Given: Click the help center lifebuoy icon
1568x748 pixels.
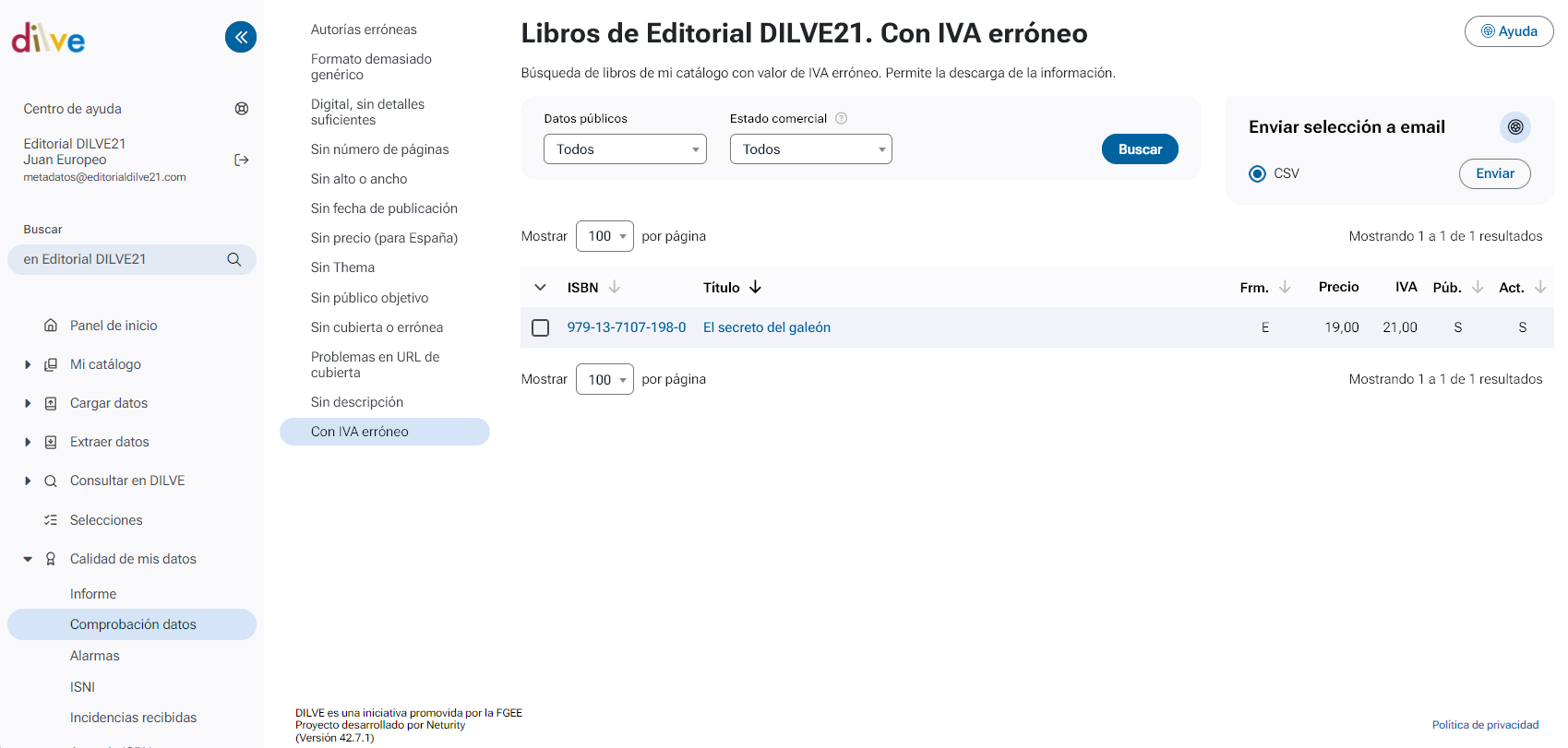Looking at the screenshot, I should 242,109.
